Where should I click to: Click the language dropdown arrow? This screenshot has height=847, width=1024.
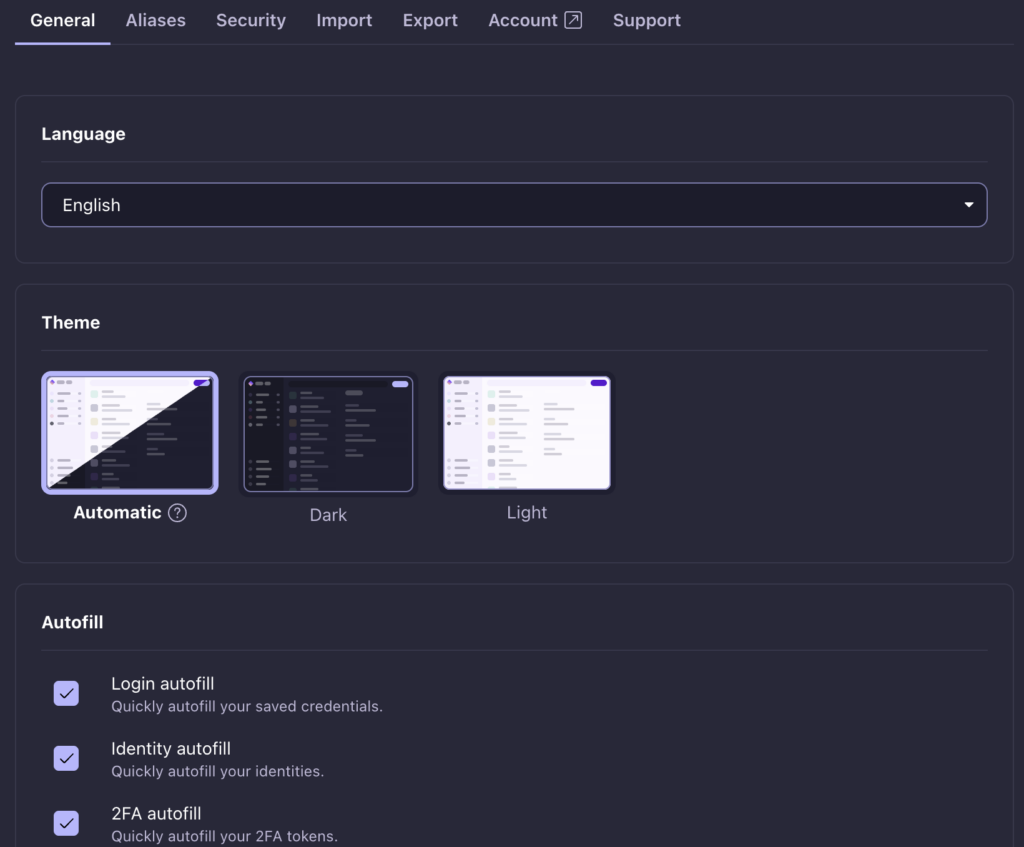pos(968,205)
